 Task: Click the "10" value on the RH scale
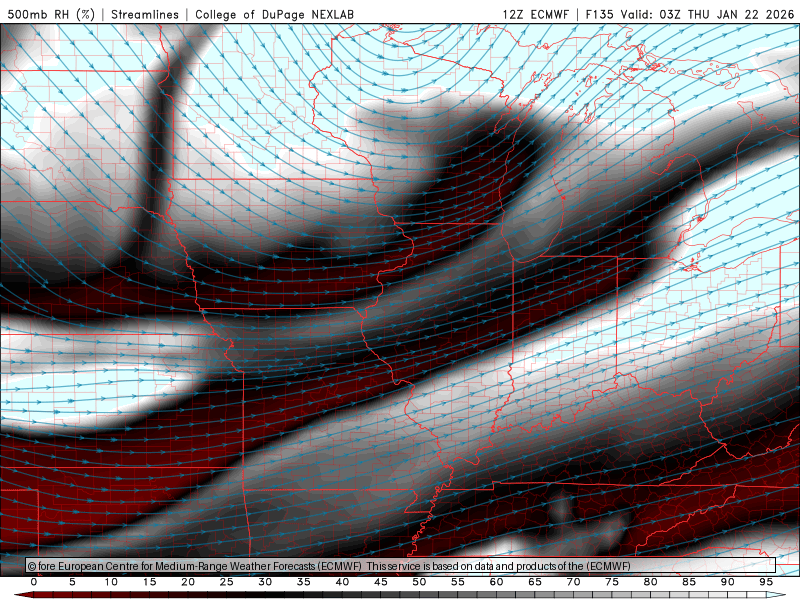coord(111,582)
